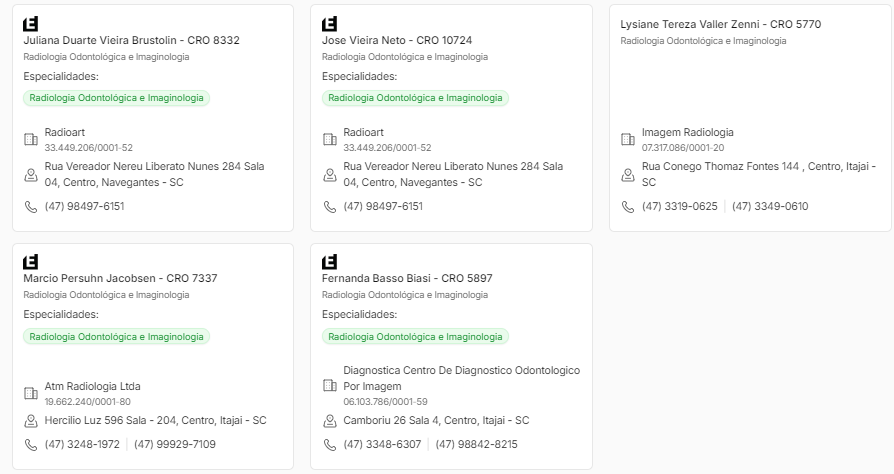
Task: Click the E badge on Marcio Persuhn's card
Action: point(30,261)
